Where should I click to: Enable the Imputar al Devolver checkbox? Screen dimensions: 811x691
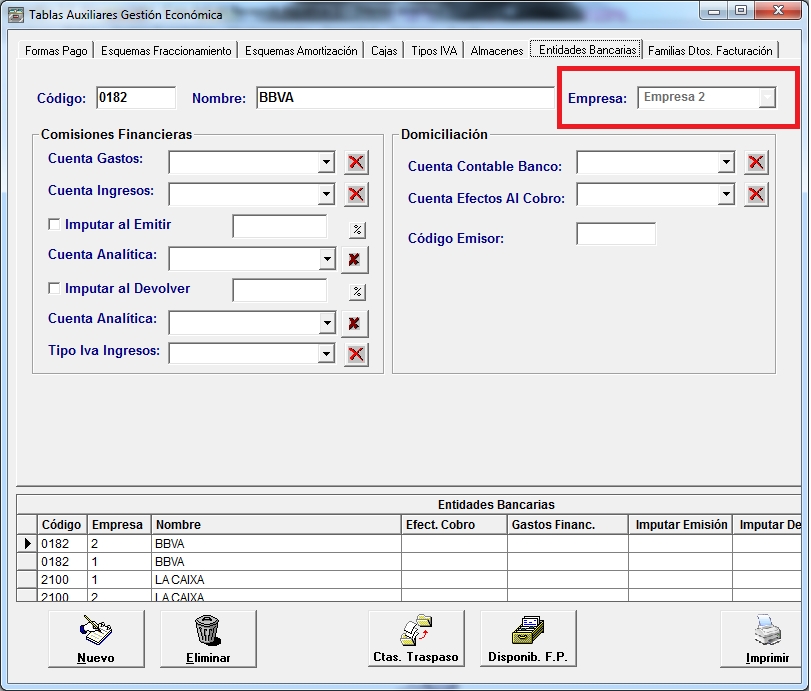point(54,288)
